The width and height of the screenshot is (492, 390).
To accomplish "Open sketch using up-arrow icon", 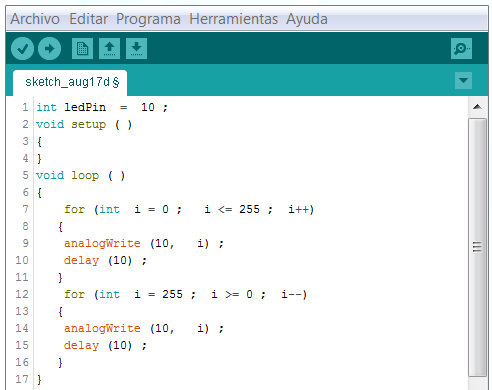I will click(109, 49).
